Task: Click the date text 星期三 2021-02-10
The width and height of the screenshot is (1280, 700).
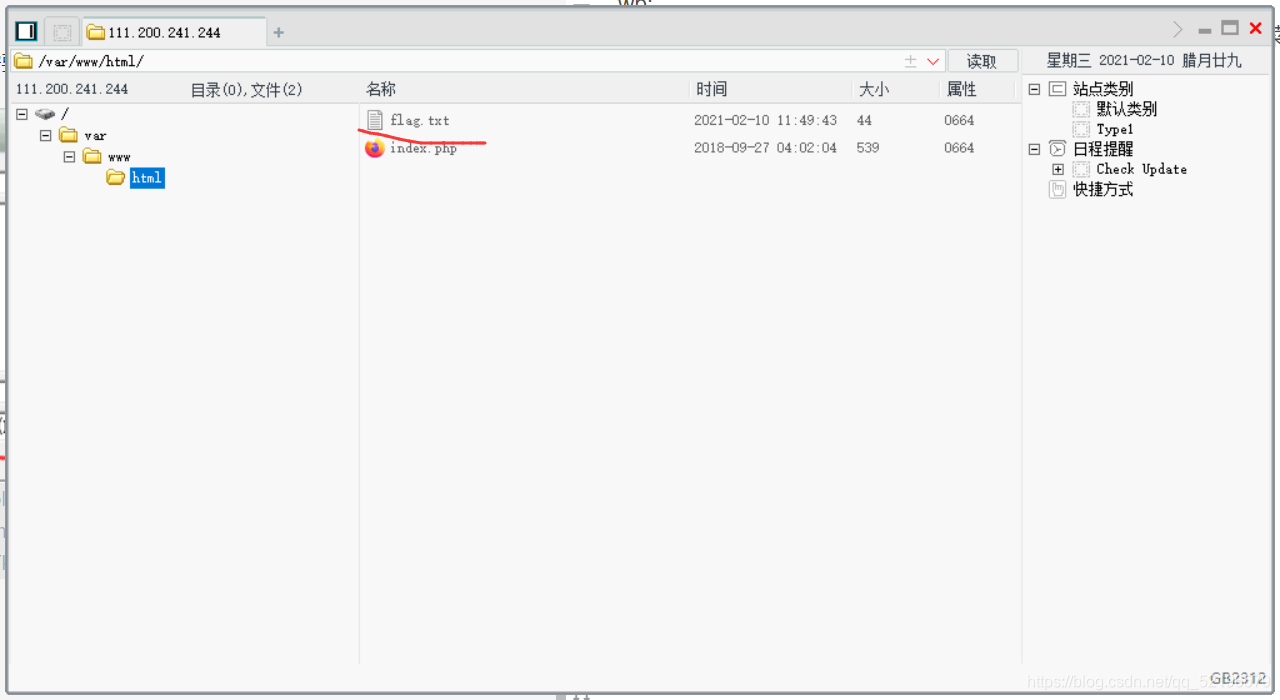Action: tap(1111, 61)
